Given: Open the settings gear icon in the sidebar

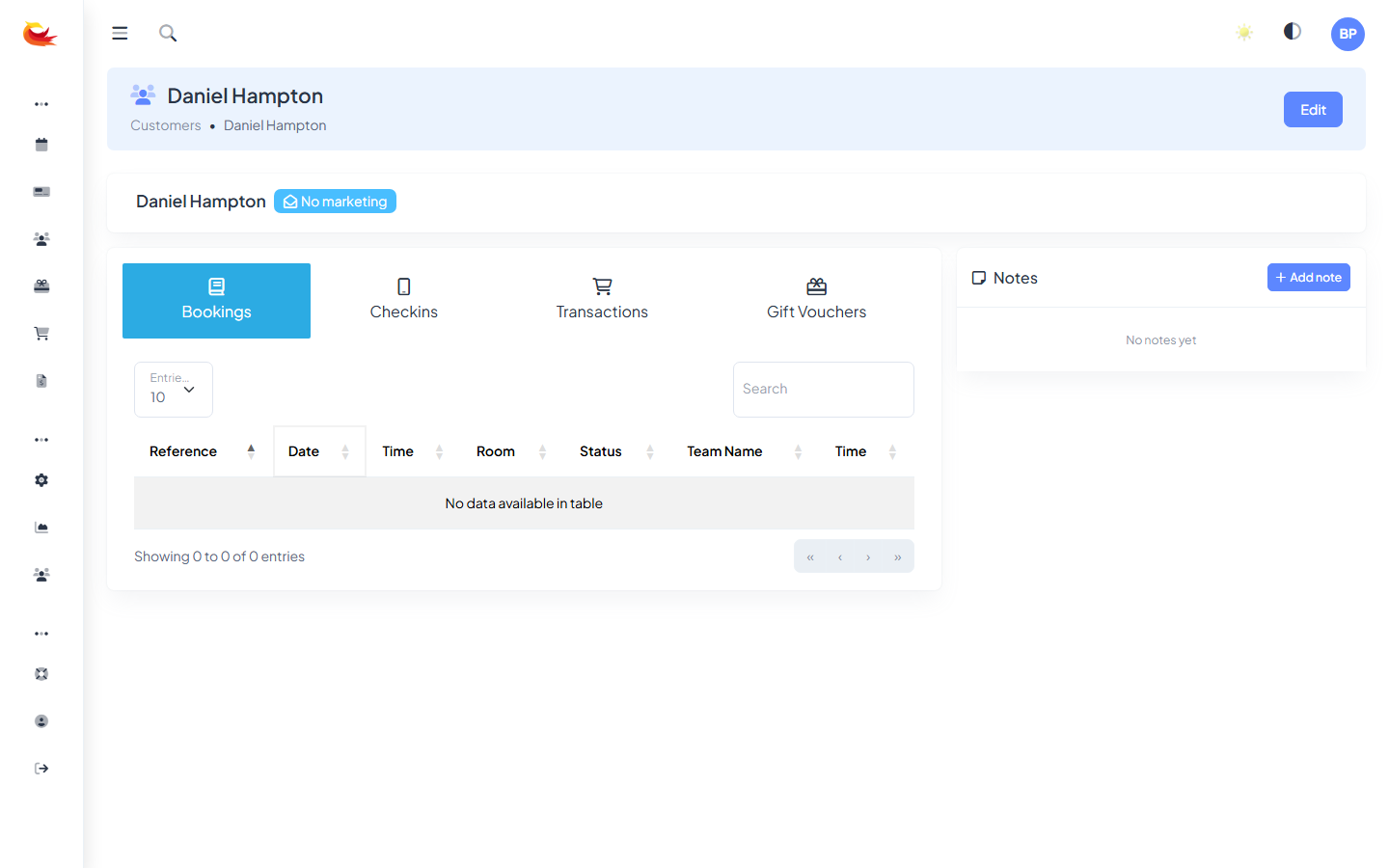Looking at the screenshot, I should pos(41,480).
